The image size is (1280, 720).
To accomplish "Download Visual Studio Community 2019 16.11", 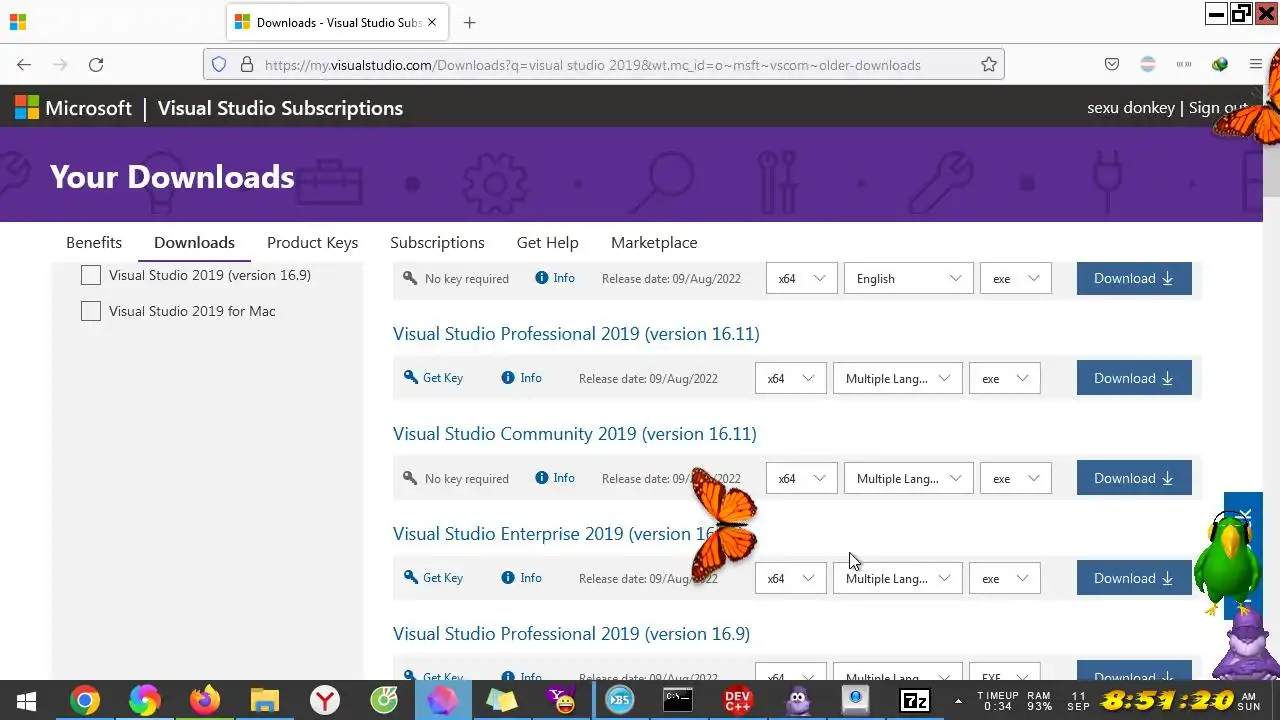I will pos(1134,478).
